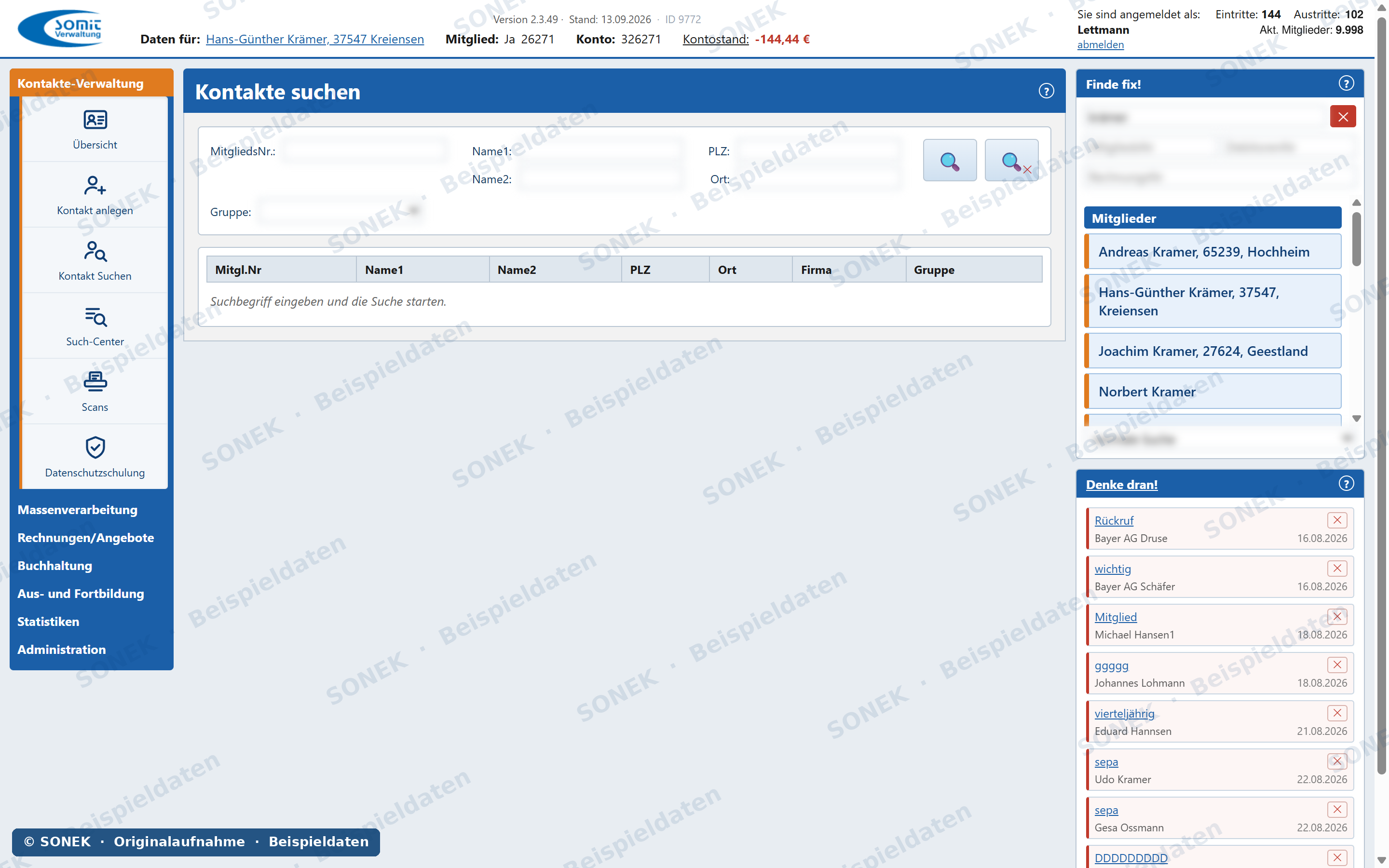Screen dimensions: 1389x868
Task: Click the Kontakte-Verwaltung menu header
Action: click(91, 83)
